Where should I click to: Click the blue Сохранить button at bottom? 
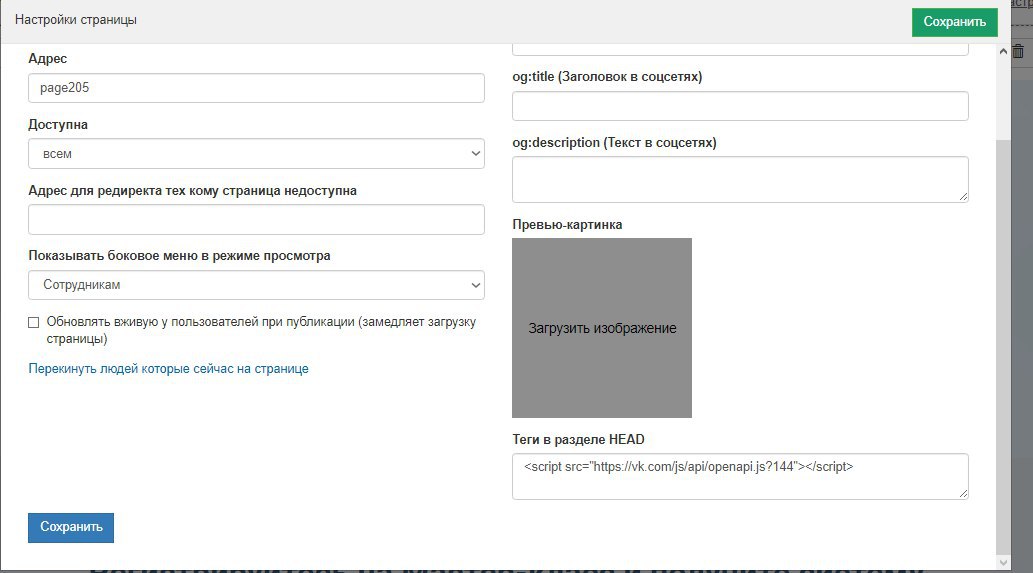point(70,528)
